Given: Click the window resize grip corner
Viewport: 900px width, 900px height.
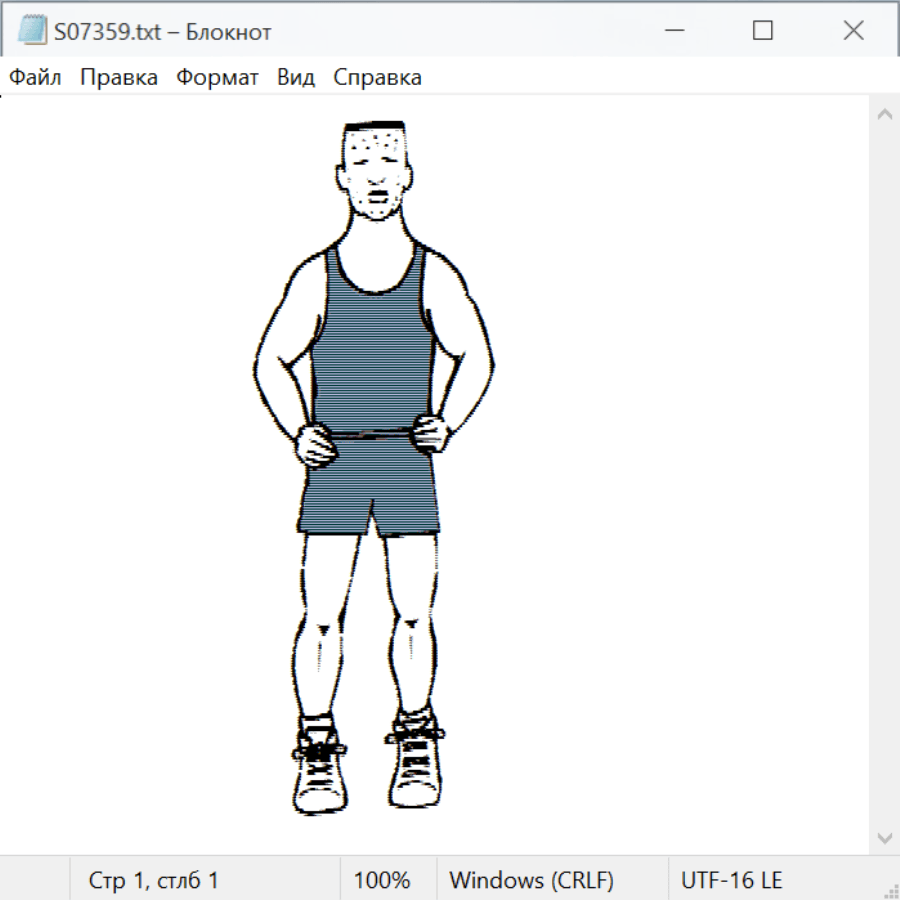Looking at the screenshot, I should coord(891,891).
